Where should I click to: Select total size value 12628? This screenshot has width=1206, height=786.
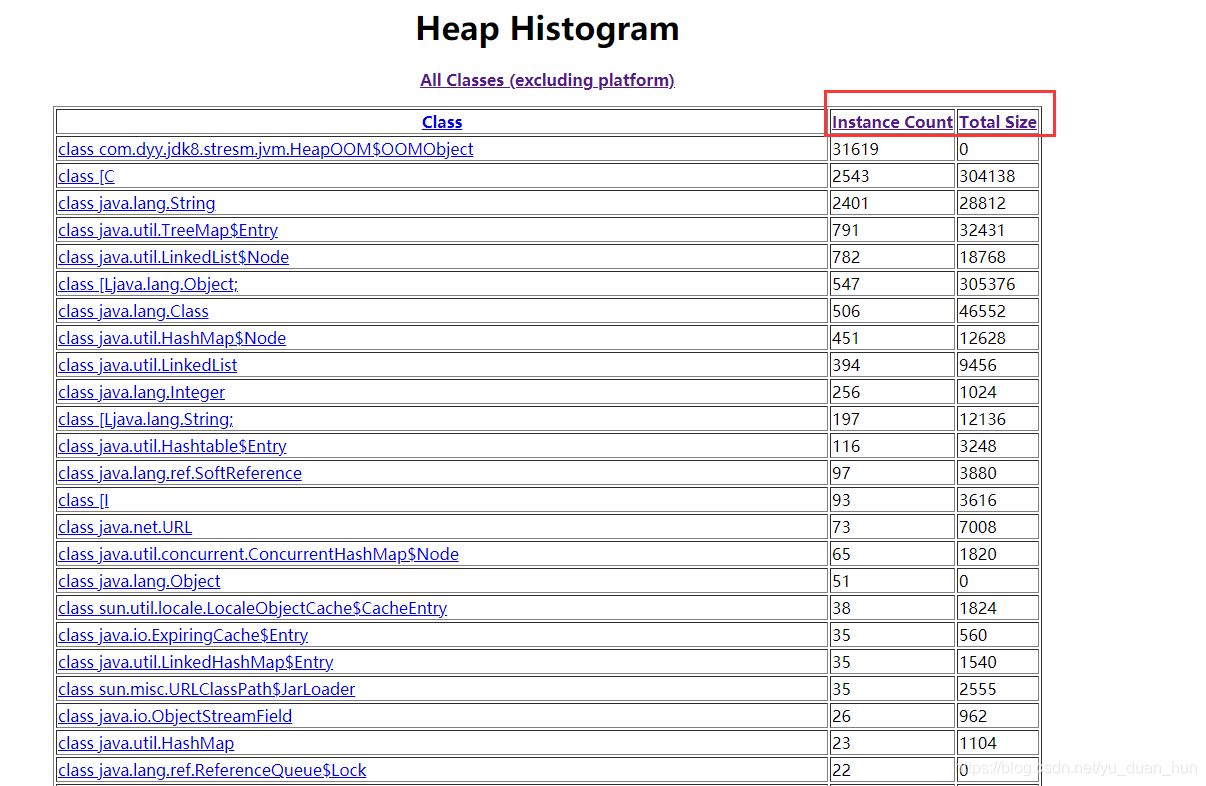click(982, 338)
